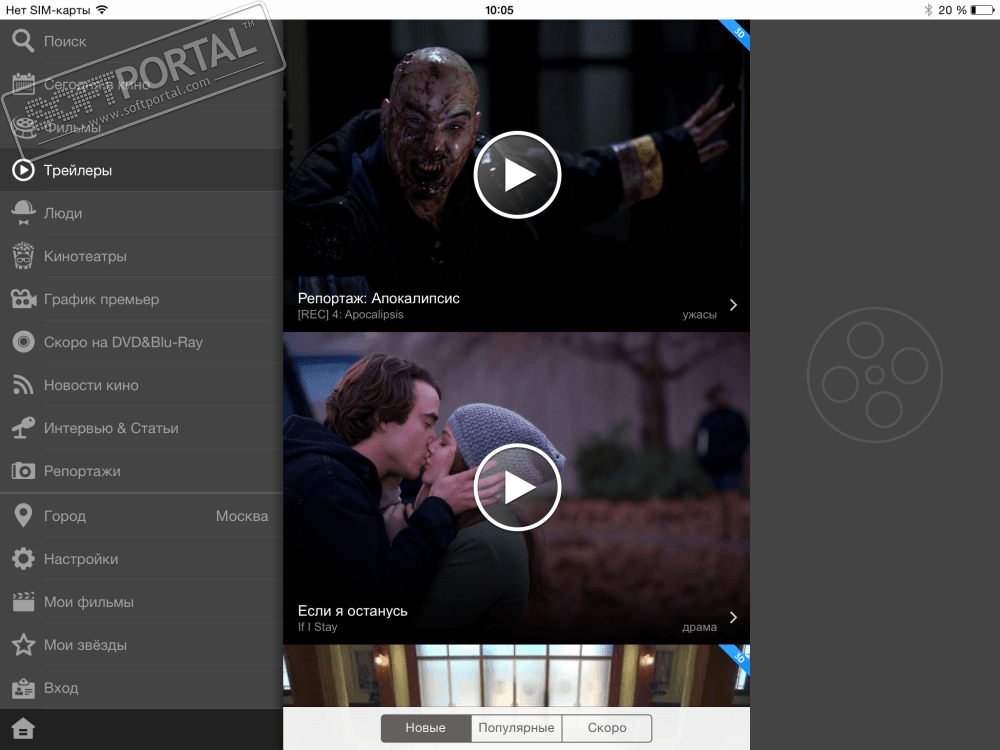Tap the subtitle If I Stay
Viewport: 1000px width, 750px height.
318,627
